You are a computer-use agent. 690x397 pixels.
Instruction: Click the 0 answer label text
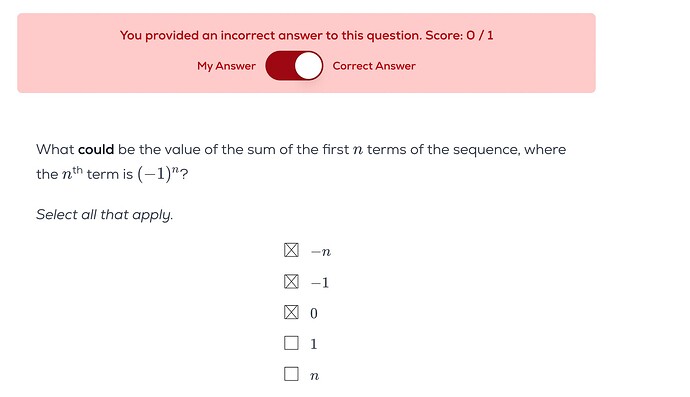click(x=314, y=313)
